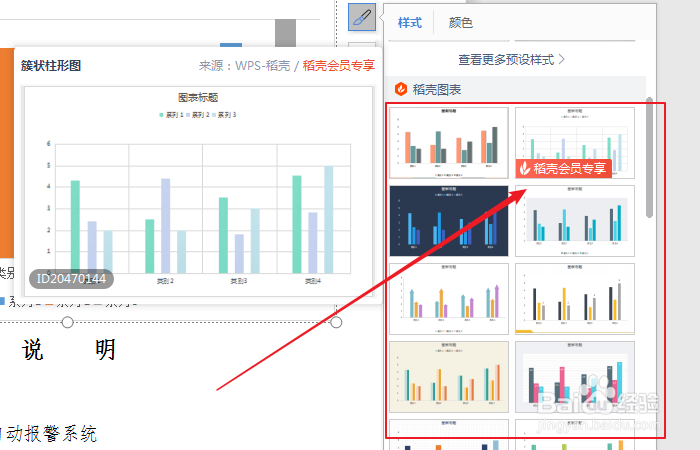This screenshot has width=700, height=450.
Task: Select the dark navy background chart thumbnail
Action: tap(449, 221)
